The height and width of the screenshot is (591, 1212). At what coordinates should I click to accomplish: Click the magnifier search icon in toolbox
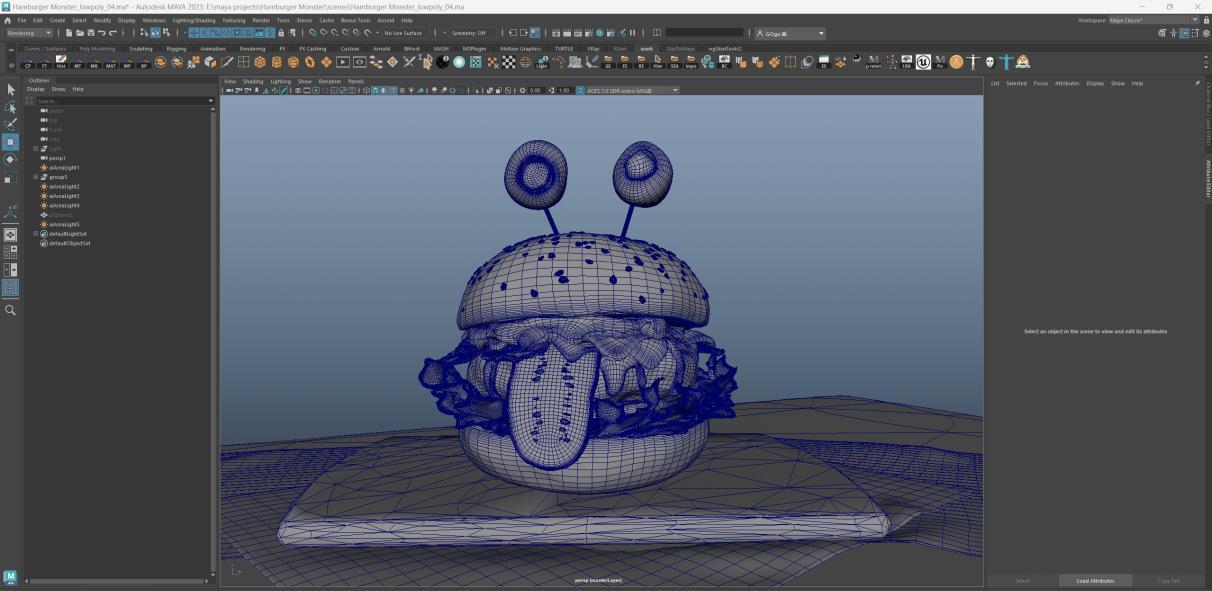pos(10,310)
